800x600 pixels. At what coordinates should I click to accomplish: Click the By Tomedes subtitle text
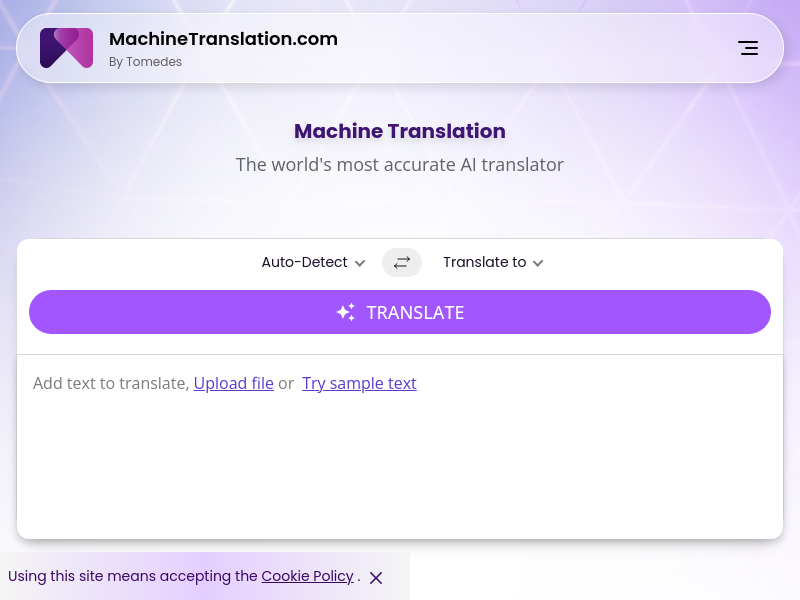[x=145, y=62]
